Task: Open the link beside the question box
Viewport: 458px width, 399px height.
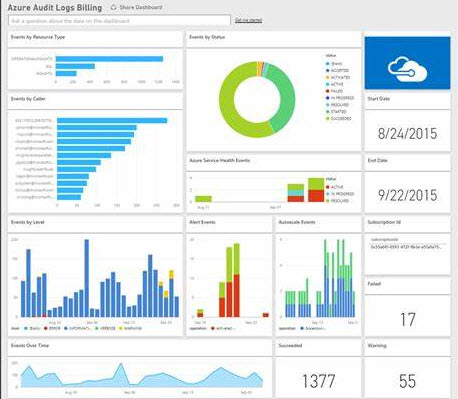Action: click(x=248, y=20)
